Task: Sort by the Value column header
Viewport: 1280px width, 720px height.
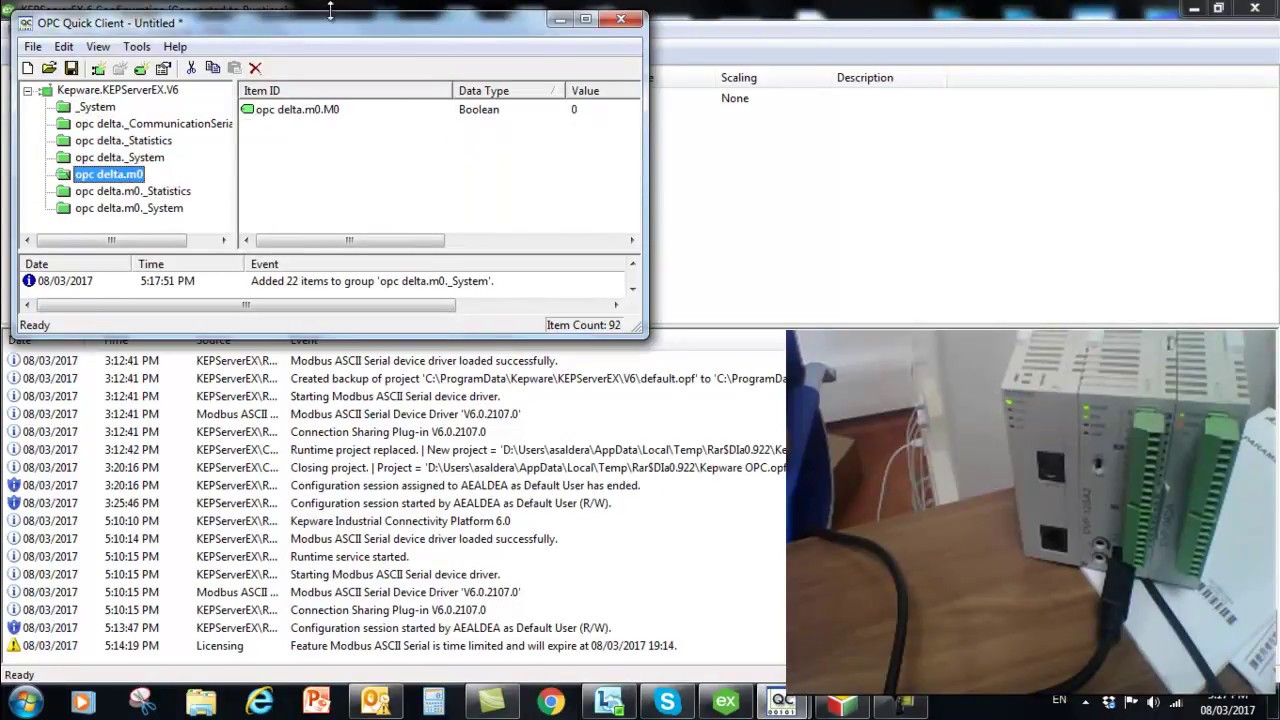Action: pyautogui.click(x=603, y=91)
